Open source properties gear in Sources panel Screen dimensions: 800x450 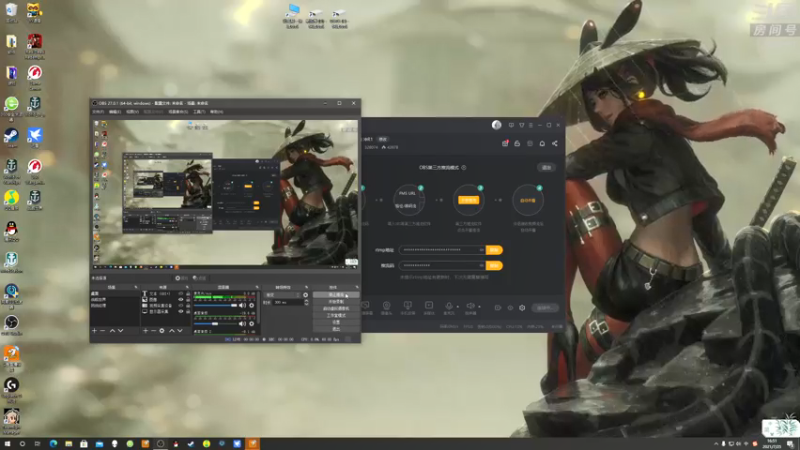(162, 331)
